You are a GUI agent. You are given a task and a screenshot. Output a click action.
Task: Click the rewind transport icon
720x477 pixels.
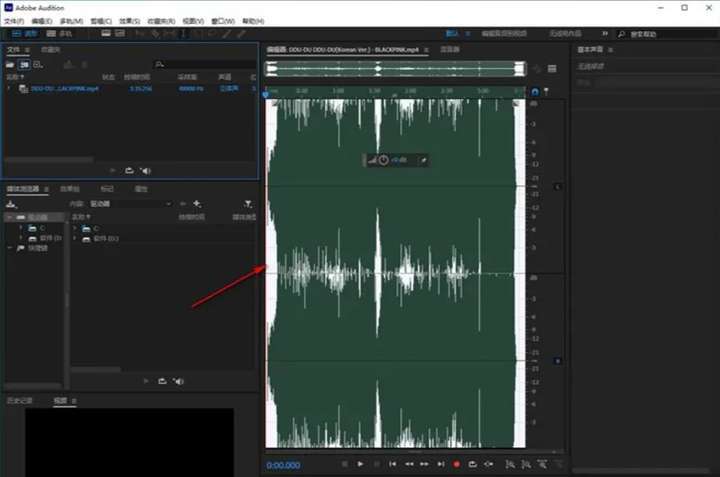[409, 464]
